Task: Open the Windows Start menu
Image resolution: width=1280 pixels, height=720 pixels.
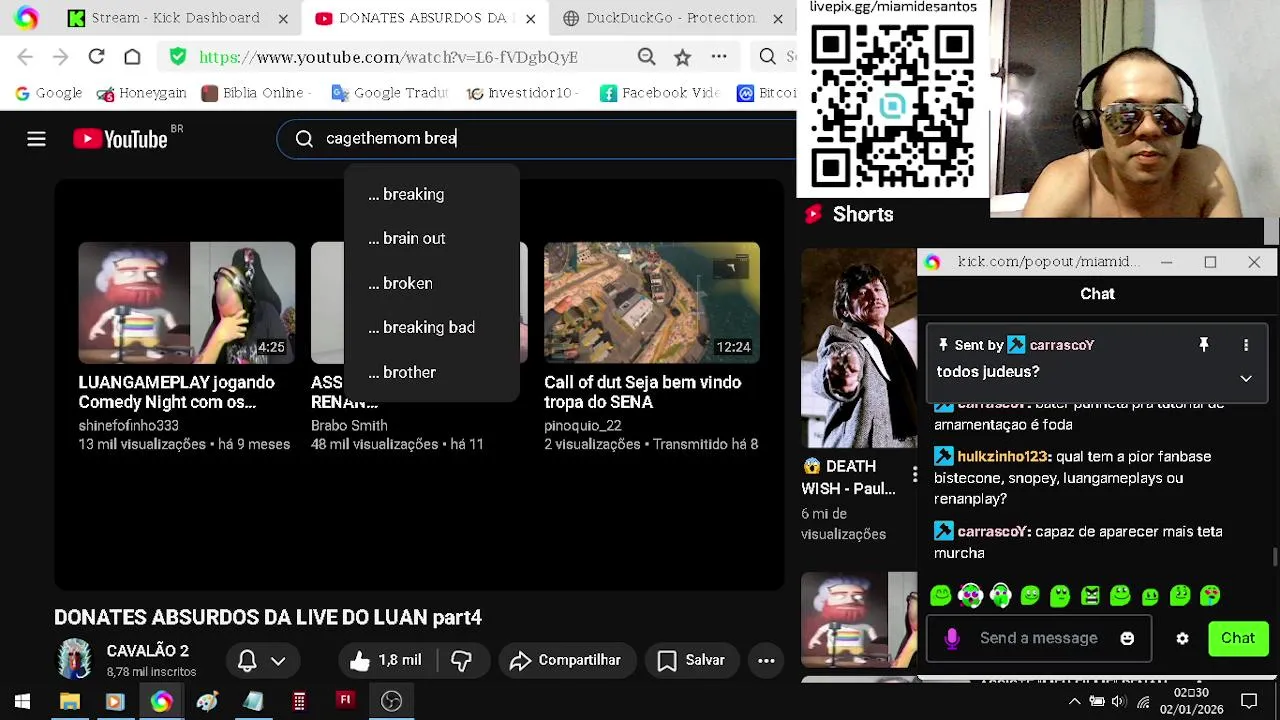Action: [22, 701]
